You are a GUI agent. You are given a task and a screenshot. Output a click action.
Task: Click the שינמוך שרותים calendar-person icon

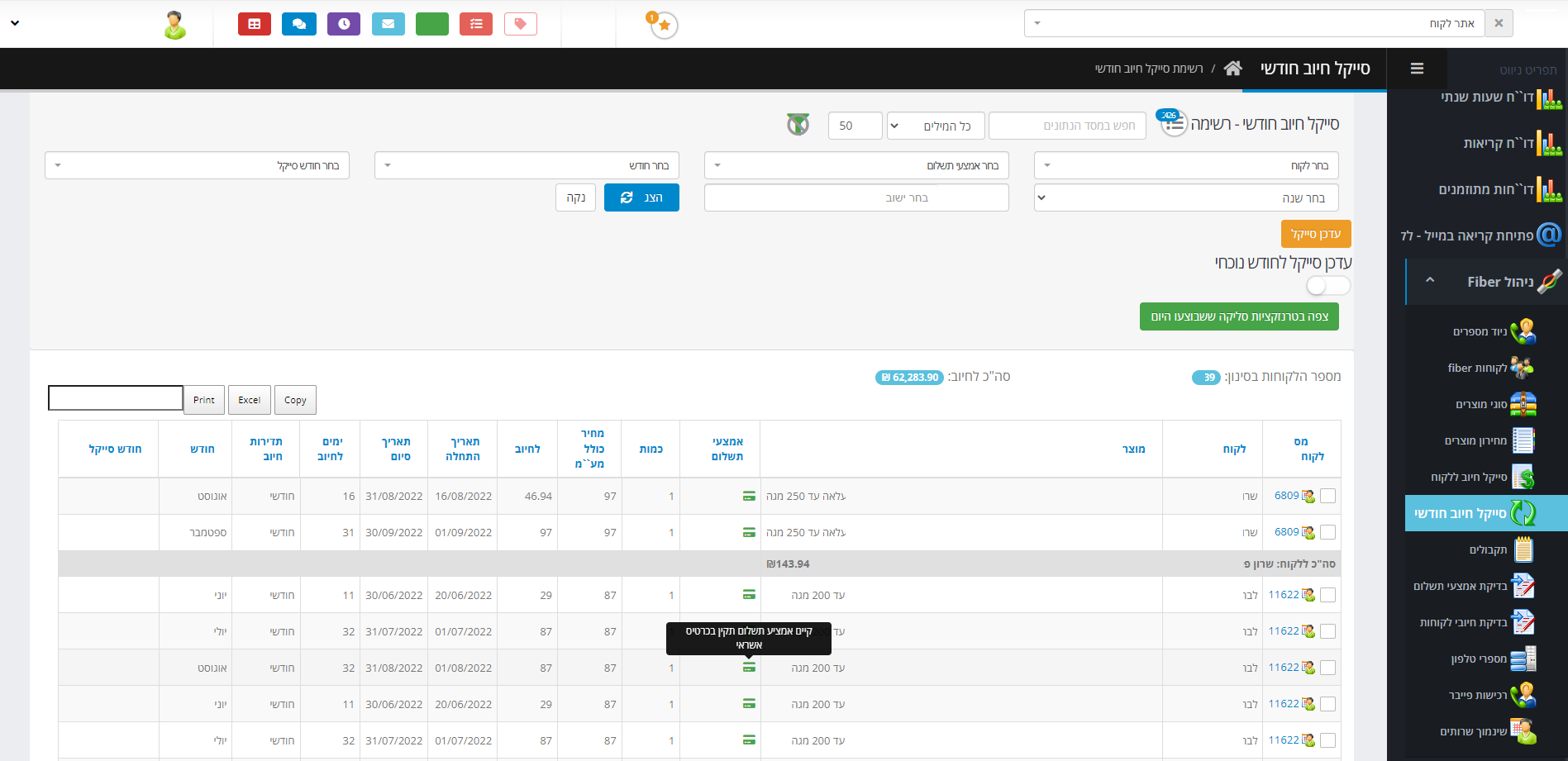pyautogui.click(x=1523, y=731)
